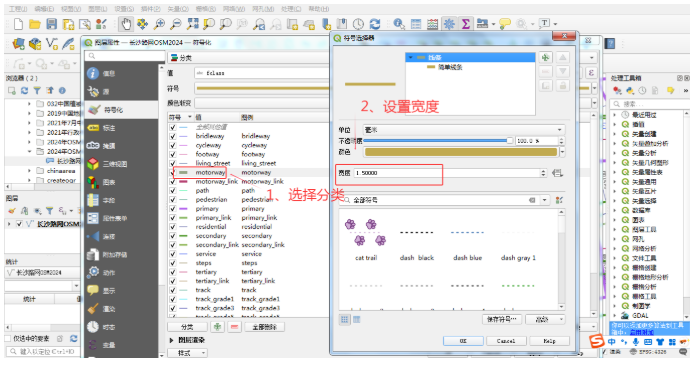The image size is (696, 366).
Task: Click Cancel in Symbol Selector dialog
Action: tap(506, 341)
